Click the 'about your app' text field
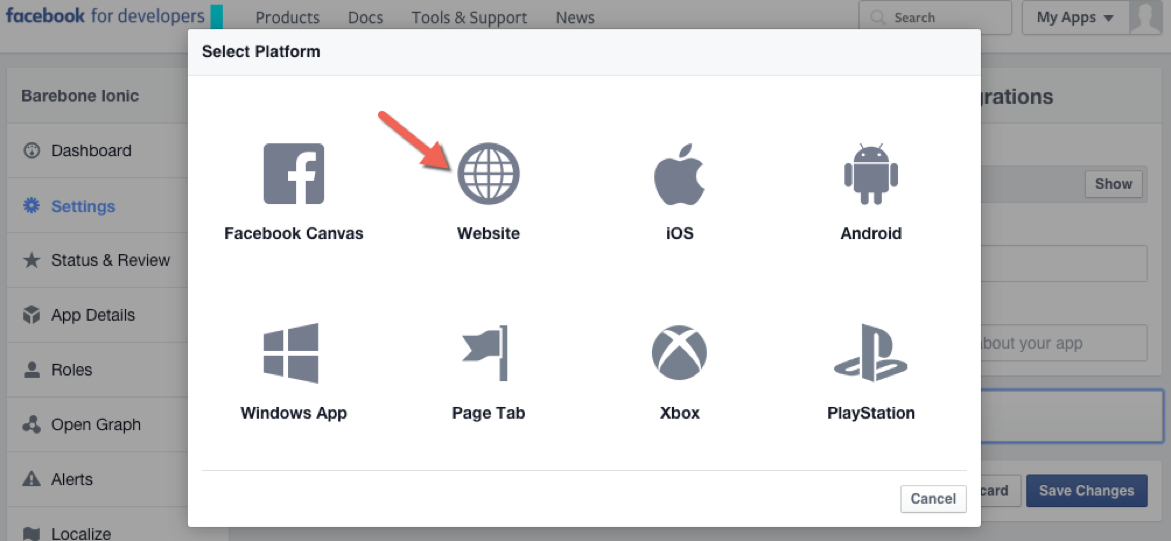 (x=1063, y=343)
